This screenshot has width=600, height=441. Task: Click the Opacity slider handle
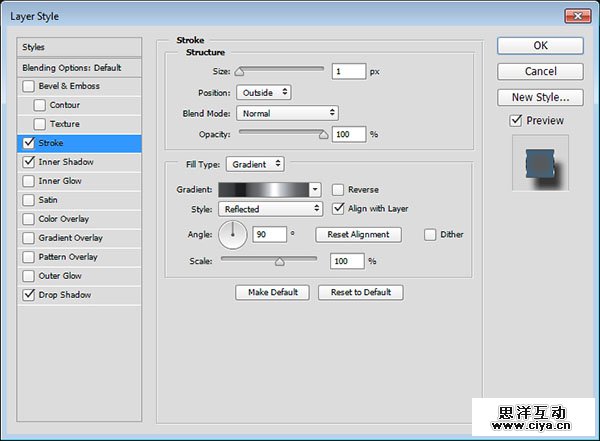[x=323, y=133]
